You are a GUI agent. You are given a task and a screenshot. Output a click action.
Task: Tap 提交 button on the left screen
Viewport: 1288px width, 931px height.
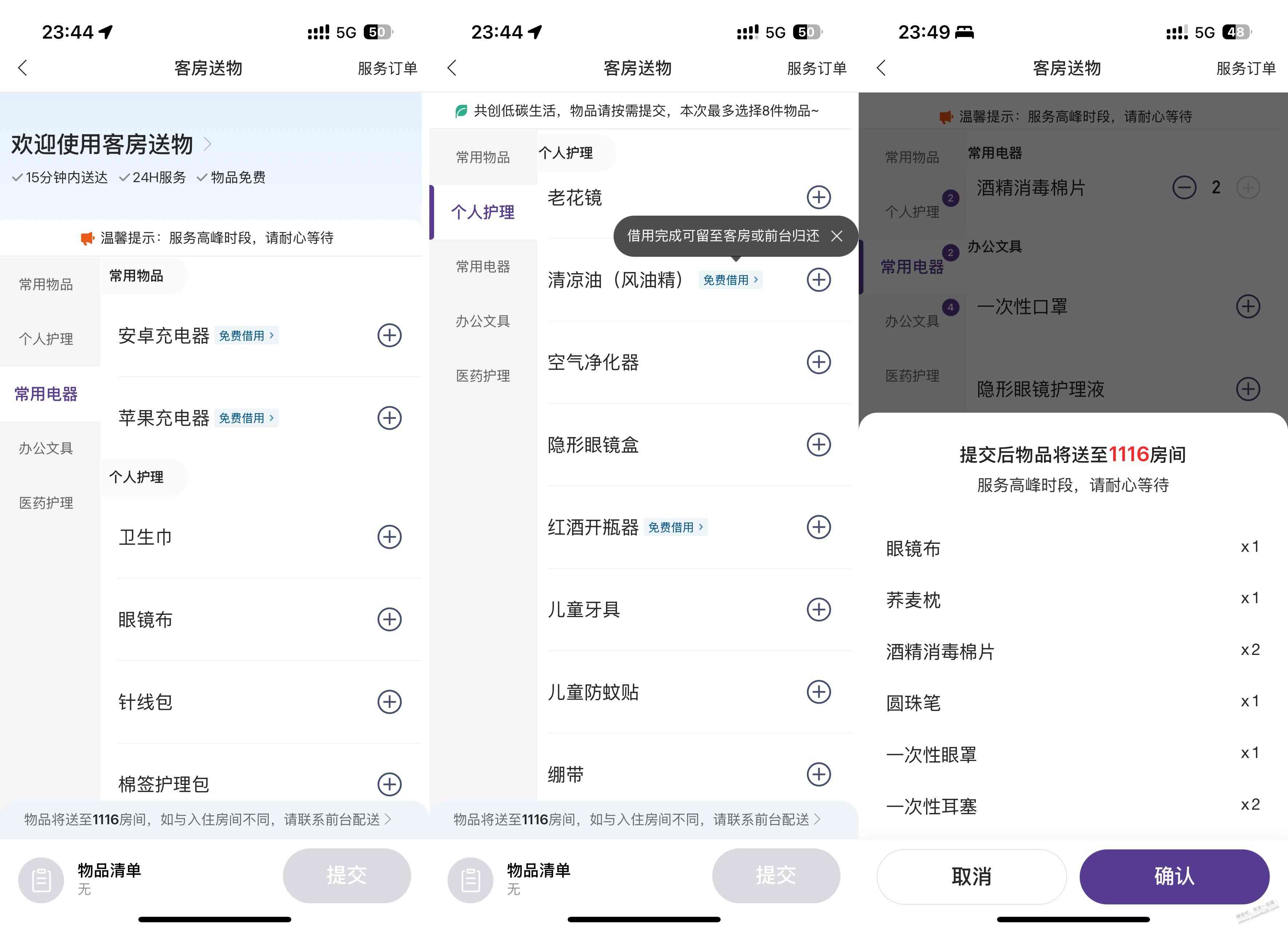click(x=347, y=875)
